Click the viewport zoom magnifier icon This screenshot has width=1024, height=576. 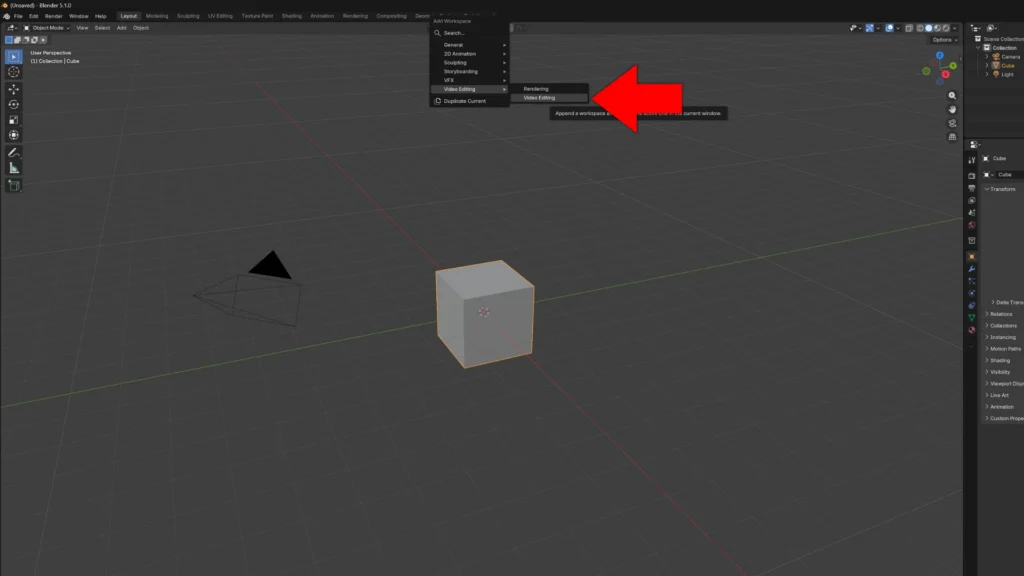click(952, 96)
